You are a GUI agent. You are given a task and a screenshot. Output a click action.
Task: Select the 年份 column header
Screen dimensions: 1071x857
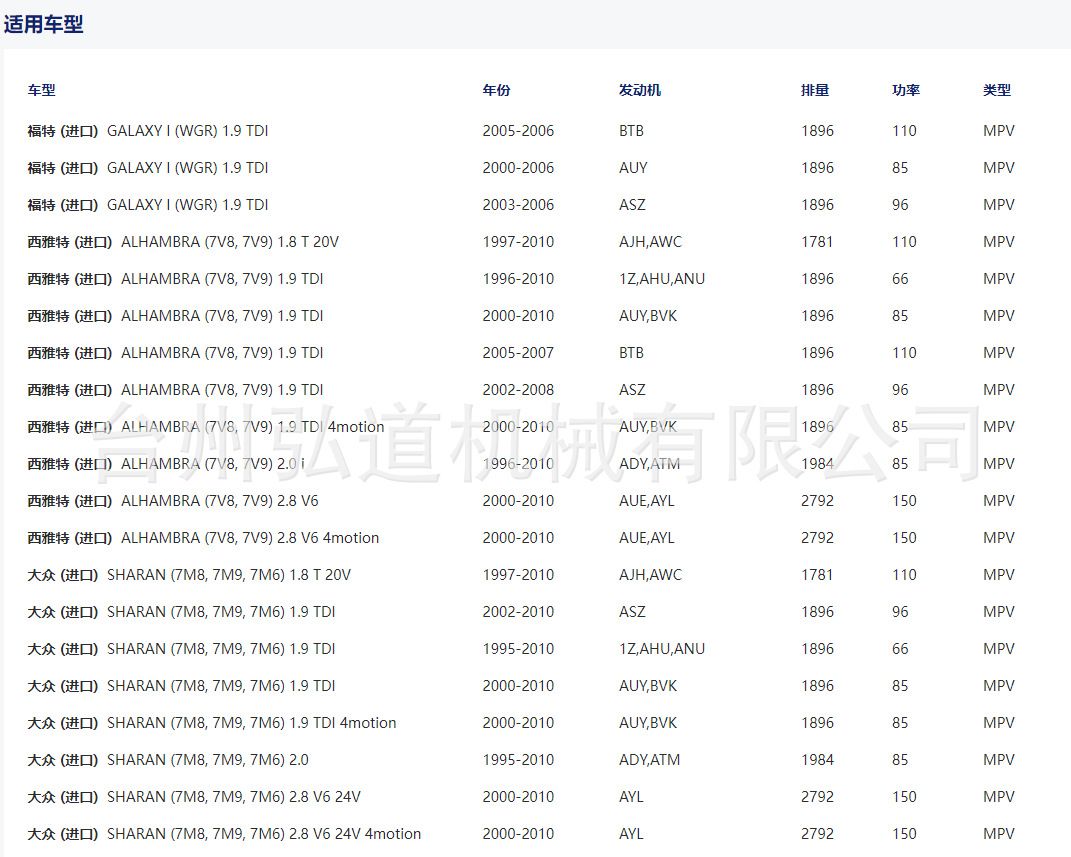(x=496, y=90)
